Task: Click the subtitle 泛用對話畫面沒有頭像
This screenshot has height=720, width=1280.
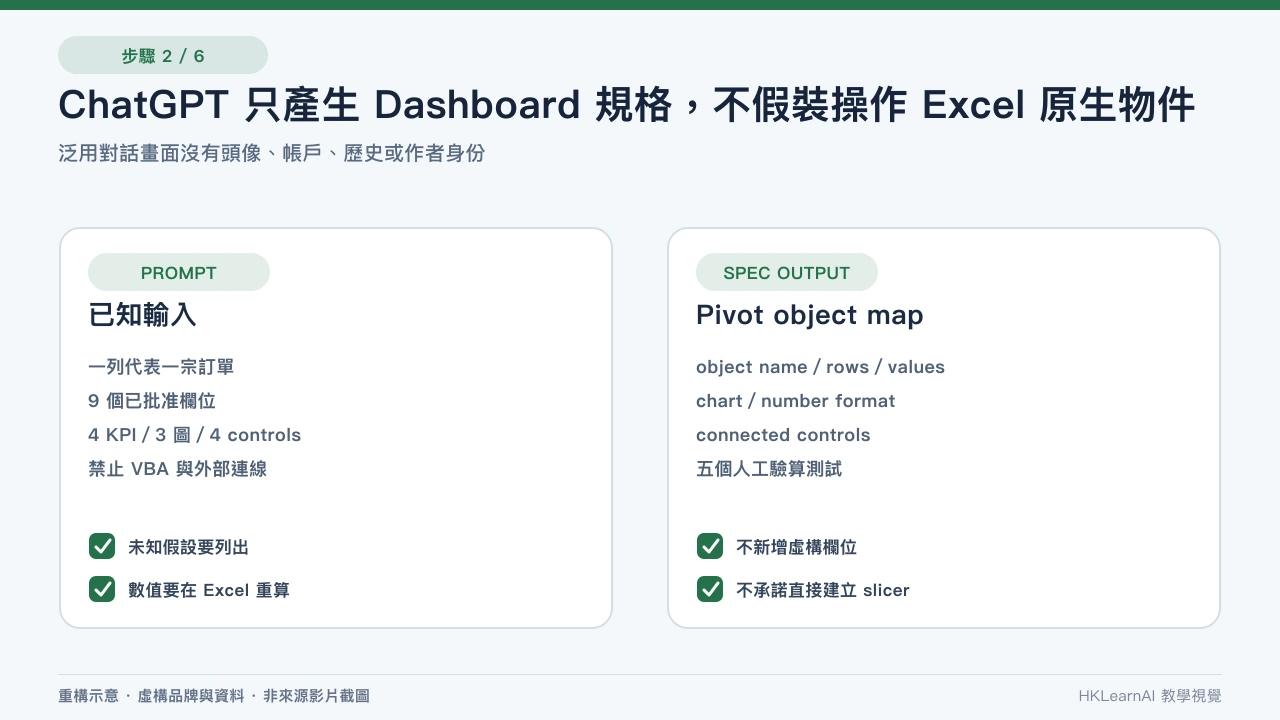Action: pos(272,154)
